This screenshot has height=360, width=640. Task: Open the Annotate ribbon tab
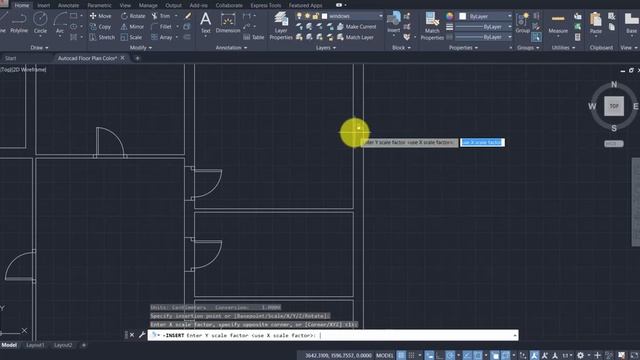click(x=68, y=5)
